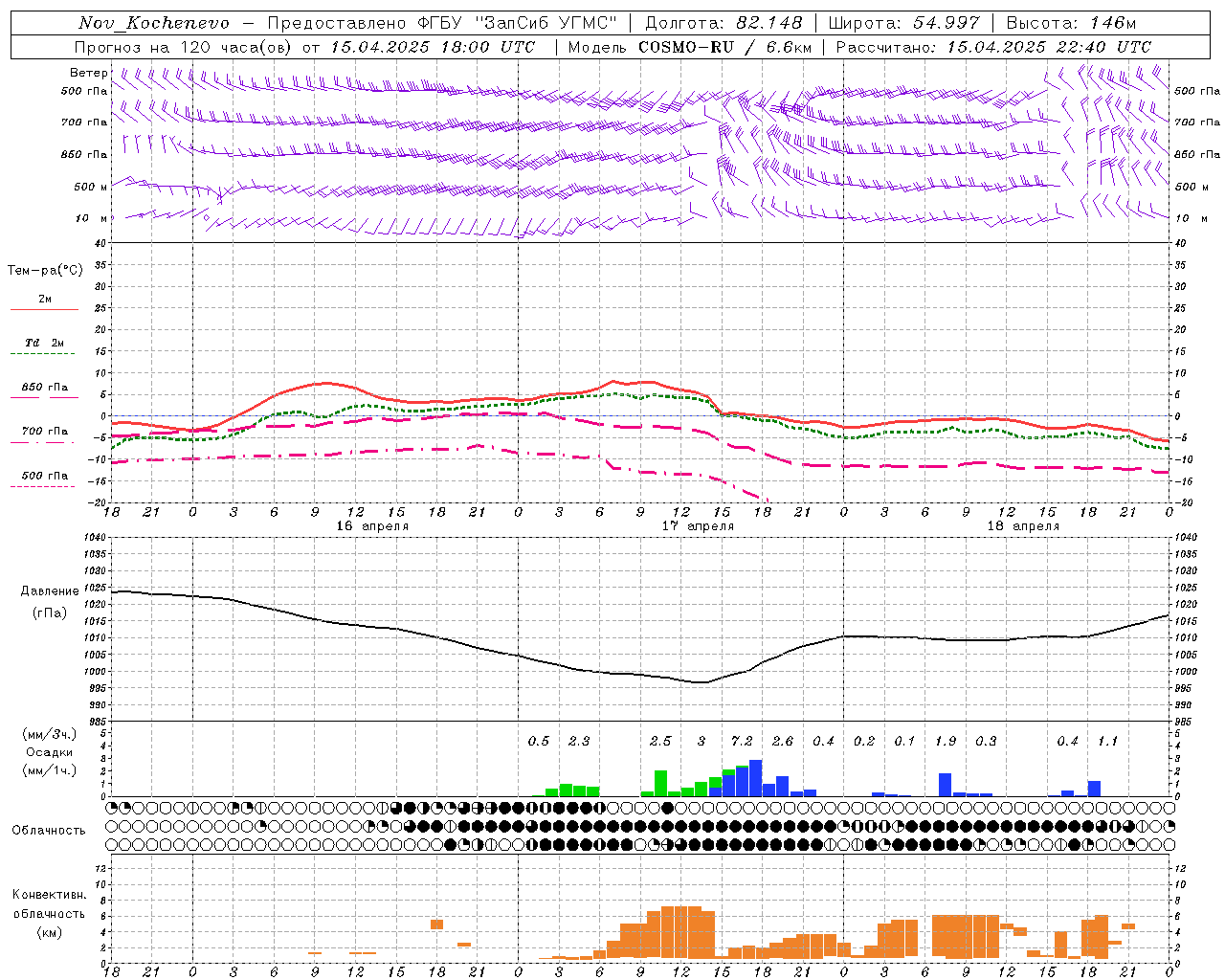Click the '(гПа)' unit under Давление

(x=50, y=613)
